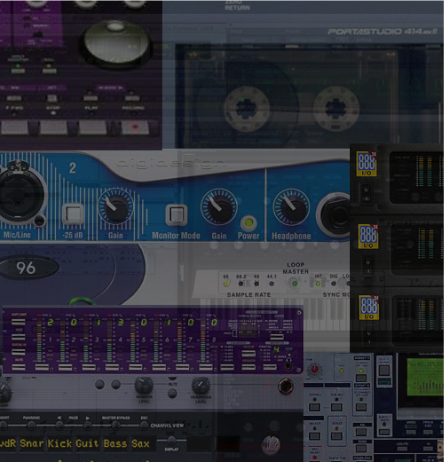Click the LOOP MASTER green indicator
Image resolution: width=444 pixels, height=462 pixels.
[x=295, y=283]
